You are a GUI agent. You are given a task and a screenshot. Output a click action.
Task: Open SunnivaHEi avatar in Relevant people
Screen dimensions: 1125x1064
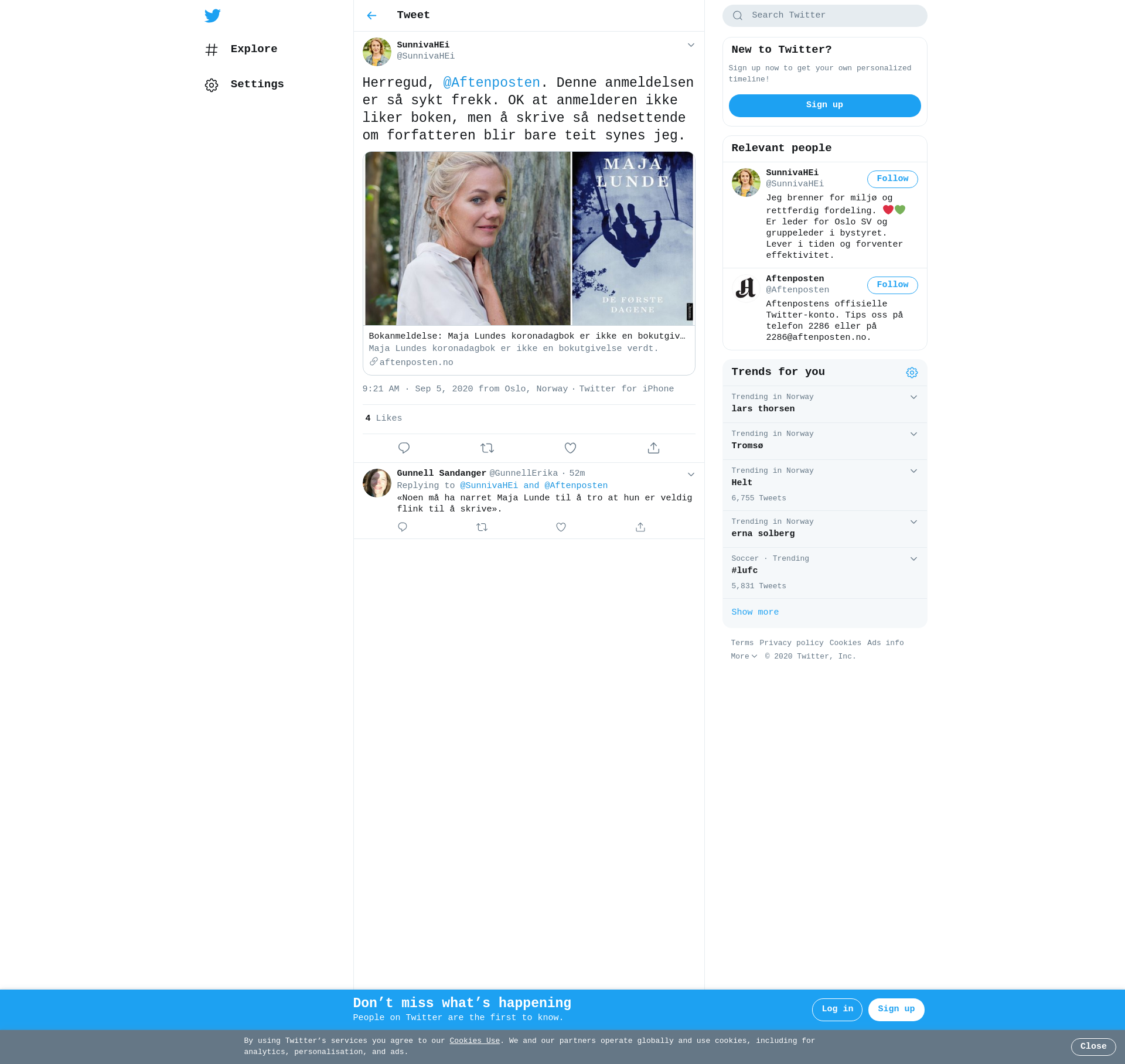coord(746,183)
